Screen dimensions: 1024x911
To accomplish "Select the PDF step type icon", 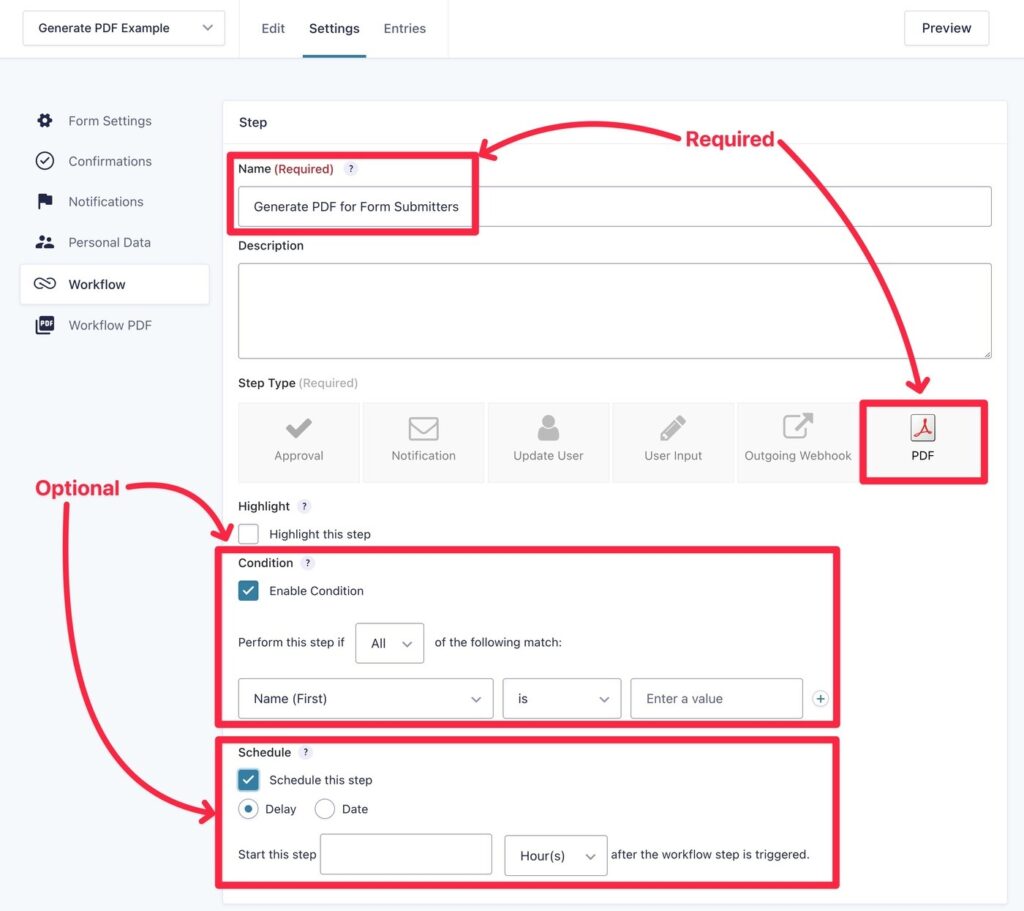I will pos(922,442).
